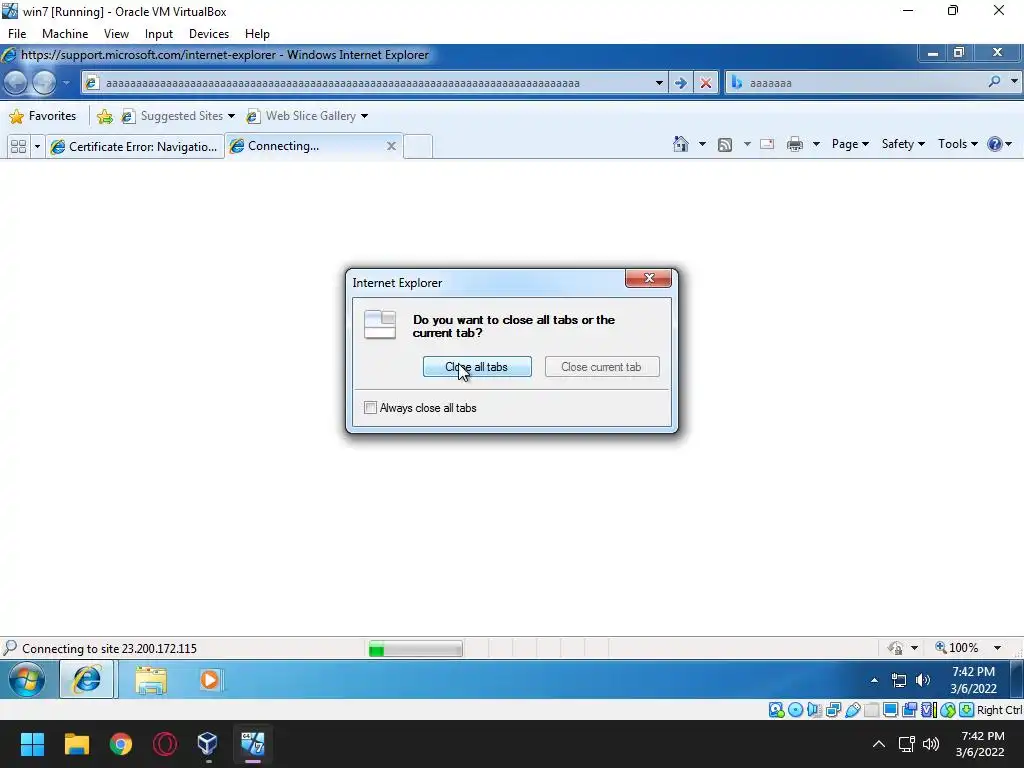This screenshot has height=768, width=1024.
Task: Expand the tab list dropdown arrow
Action: coord(37,146)
